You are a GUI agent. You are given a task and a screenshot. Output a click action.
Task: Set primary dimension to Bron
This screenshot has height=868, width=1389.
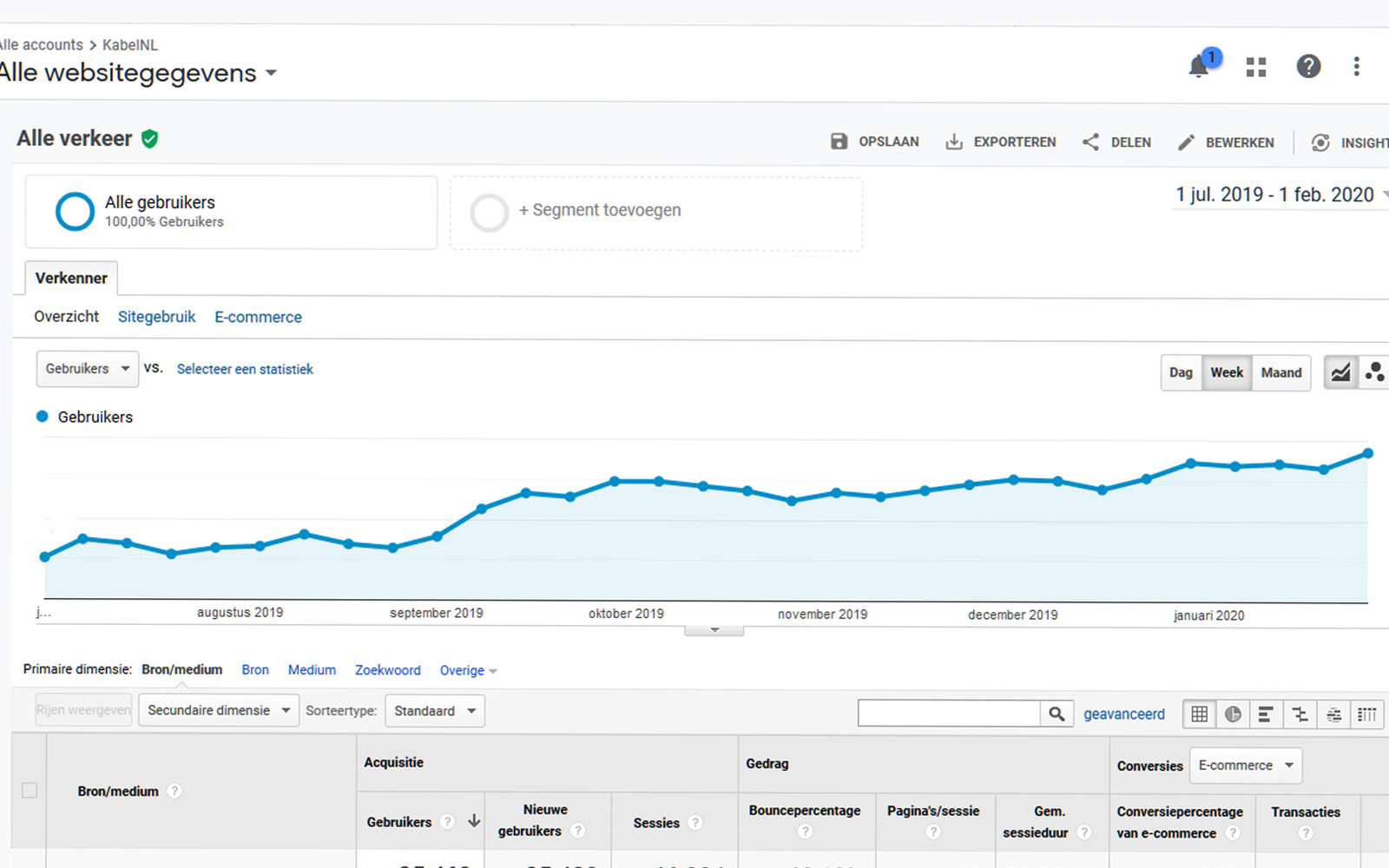tap(255, 669)
